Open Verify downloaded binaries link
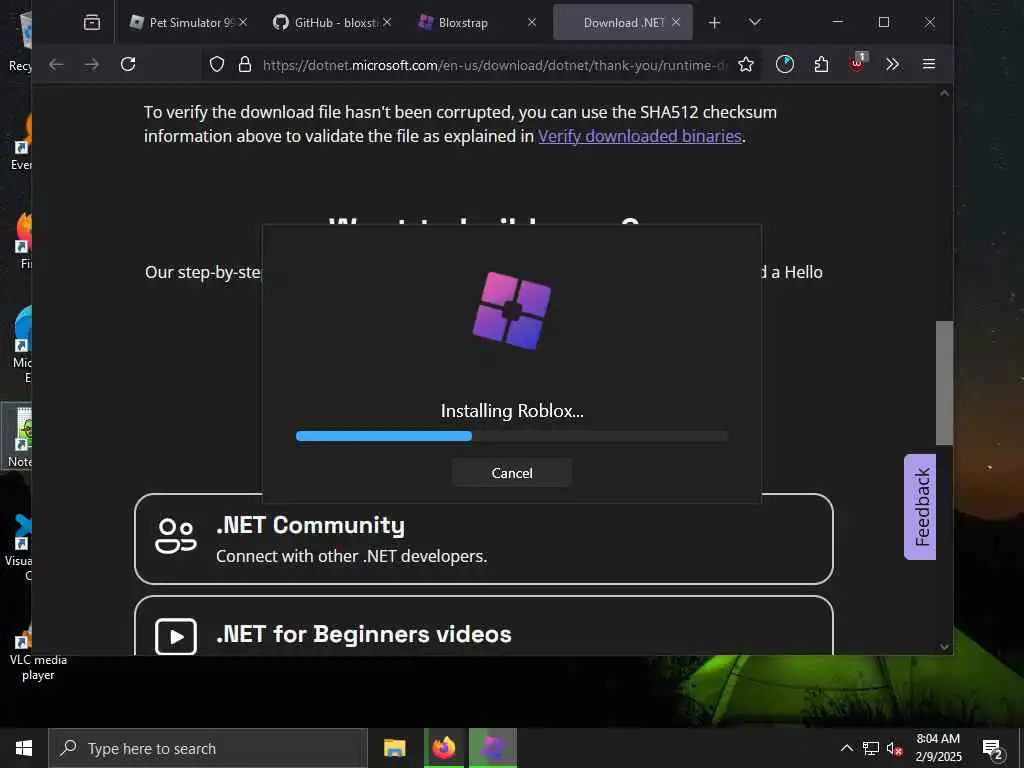Image resolution: width=1024 pixels, height=768 pixels. (640, 136)
